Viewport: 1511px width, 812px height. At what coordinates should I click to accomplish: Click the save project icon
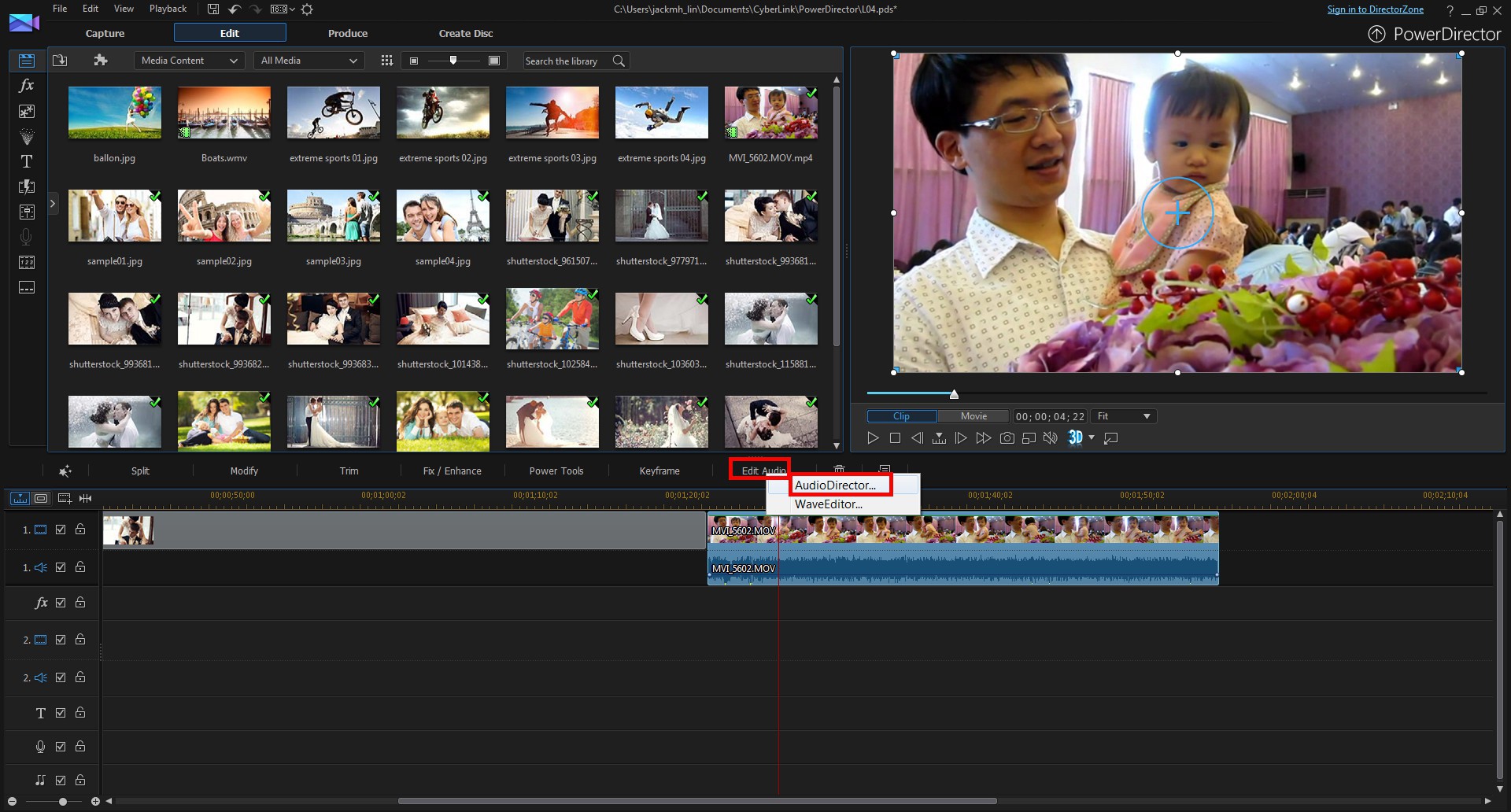[x=213, y=9]
